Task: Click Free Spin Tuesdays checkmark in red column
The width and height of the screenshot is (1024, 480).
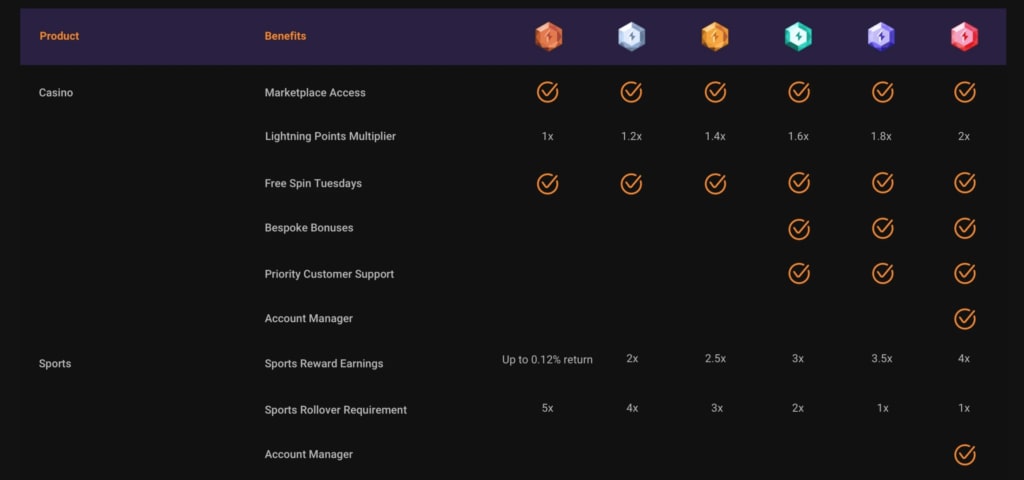Action: 965,183
